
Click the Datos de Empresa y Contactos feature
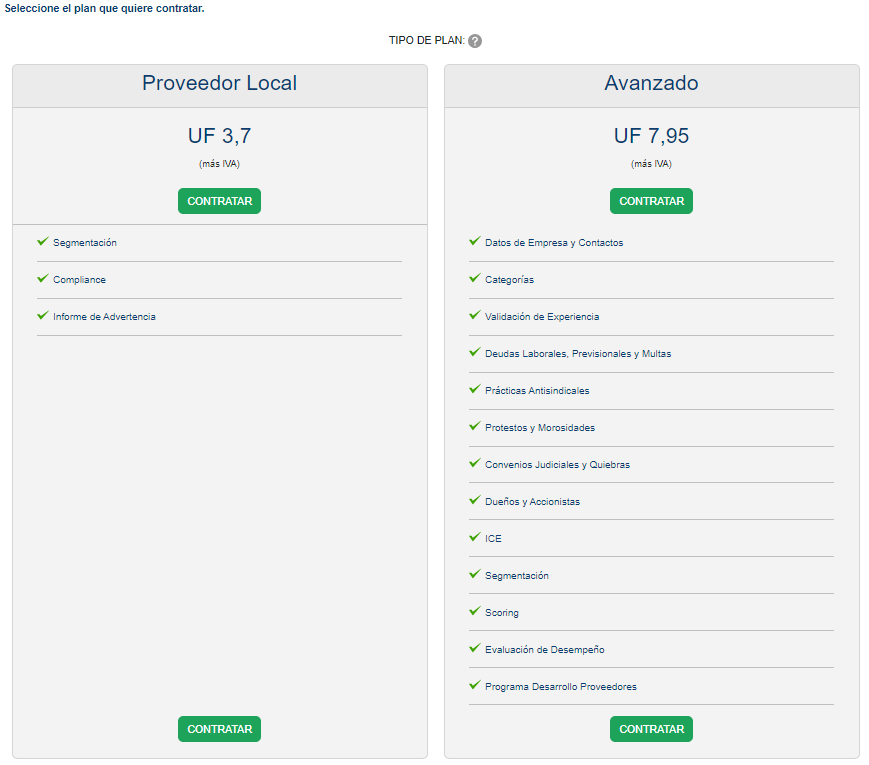tap(554, 243)
